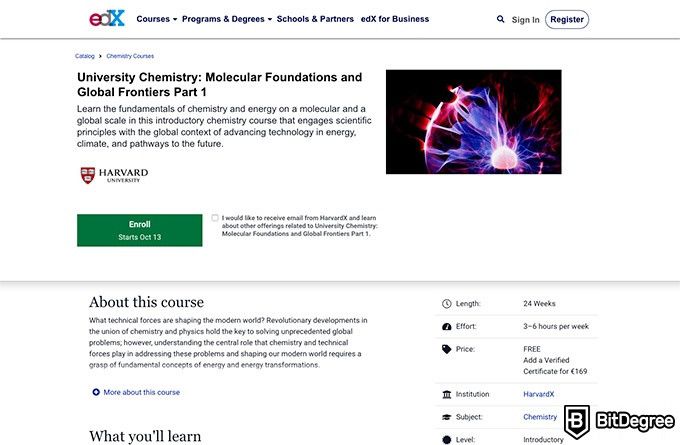
Task: Click the Institution building icon
Action: [447, 394]
